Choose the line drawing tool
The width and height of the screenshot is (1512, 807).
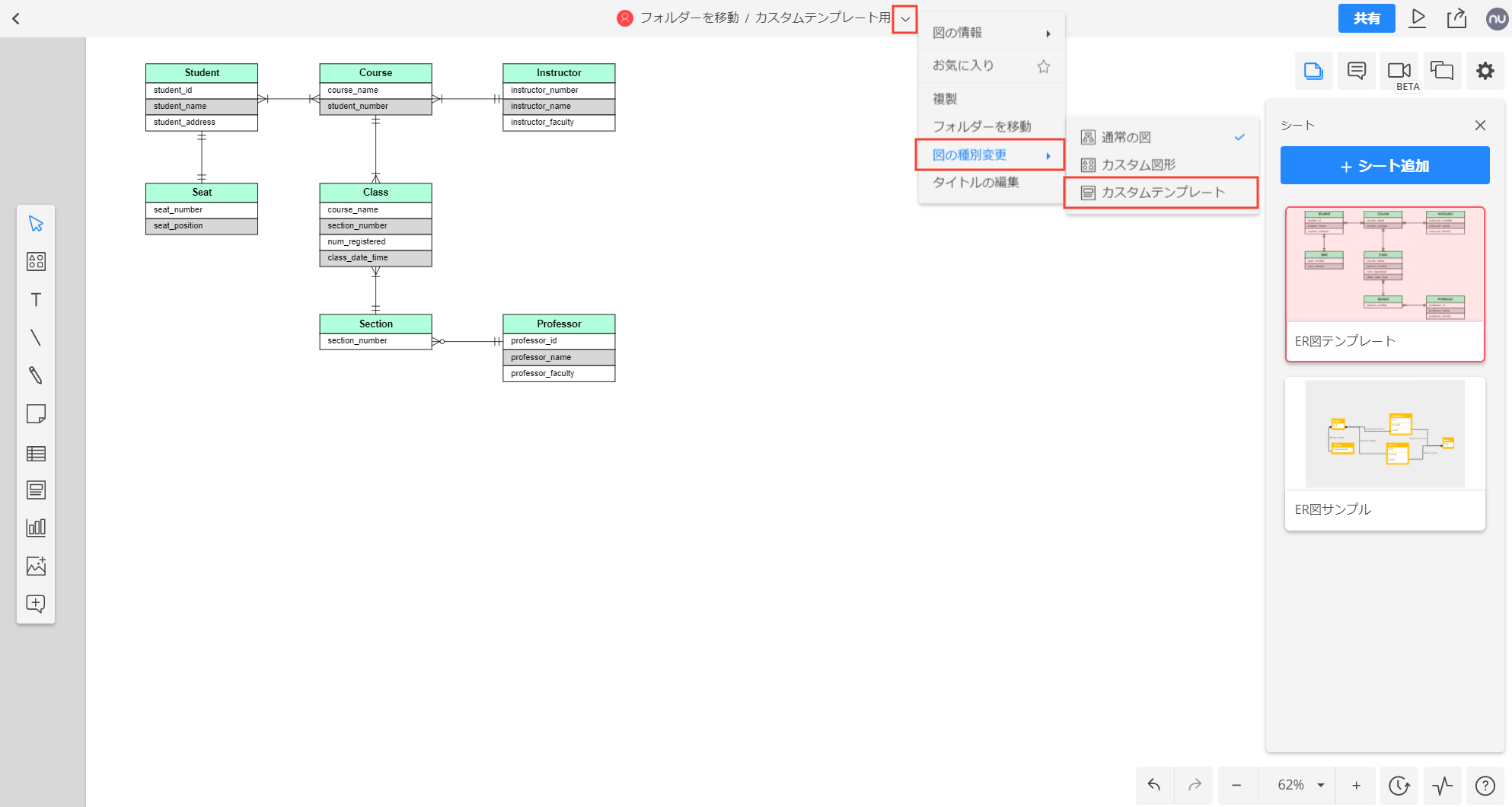click(36, 338)
